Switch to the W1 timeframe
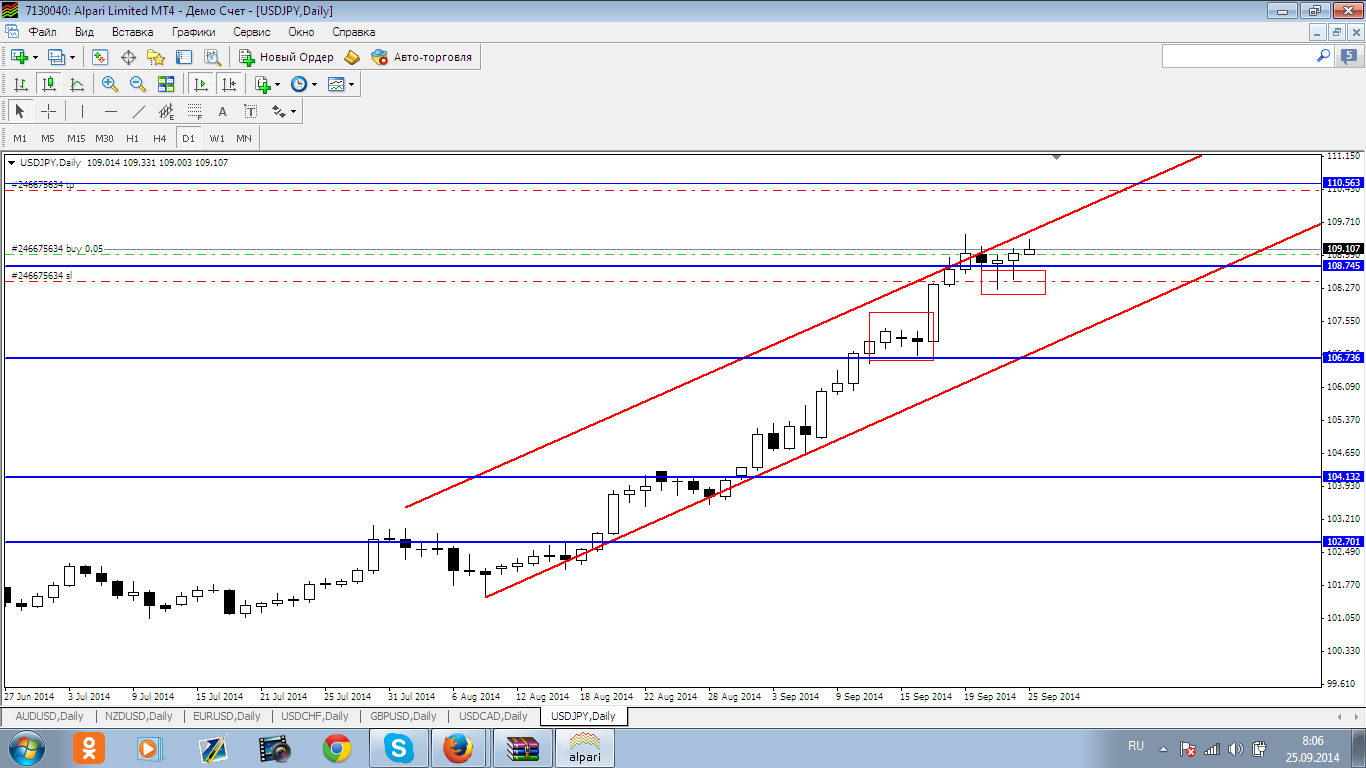The width and height of the screenshot is (1366, 768). [x=216, y=138]
